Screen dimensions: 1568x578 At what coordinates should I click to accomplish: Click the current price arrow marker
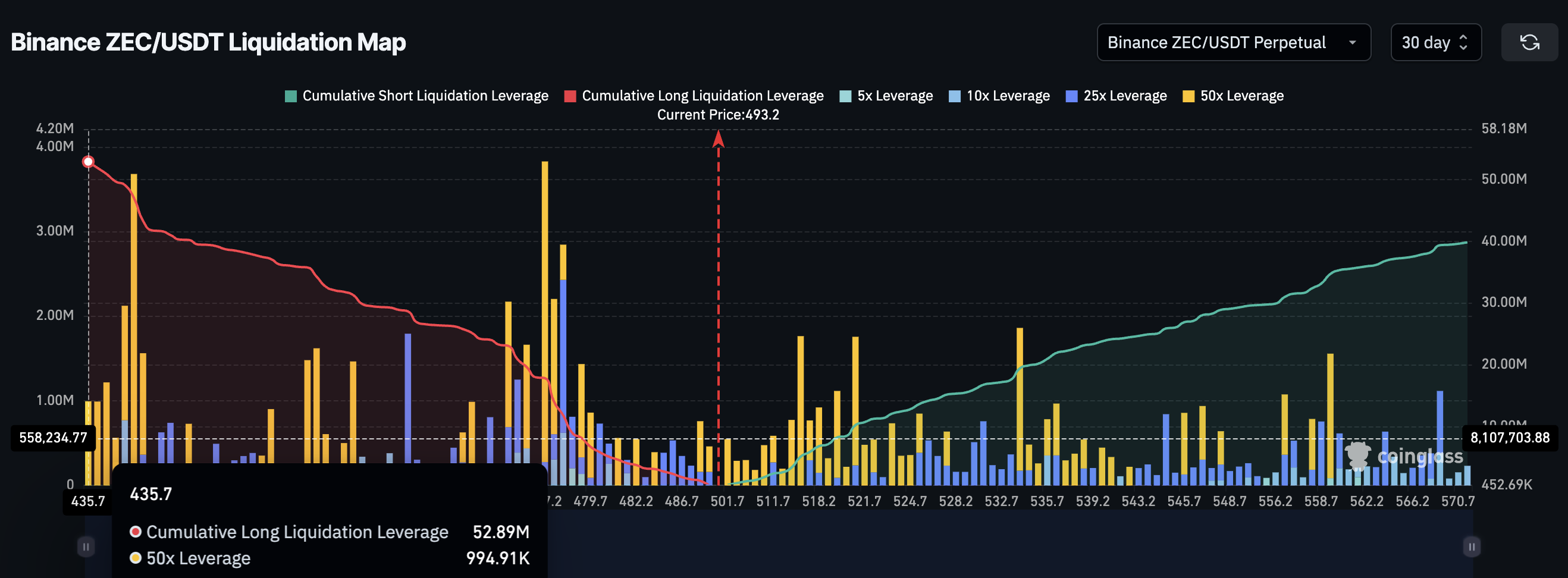(x=718, y=139)
